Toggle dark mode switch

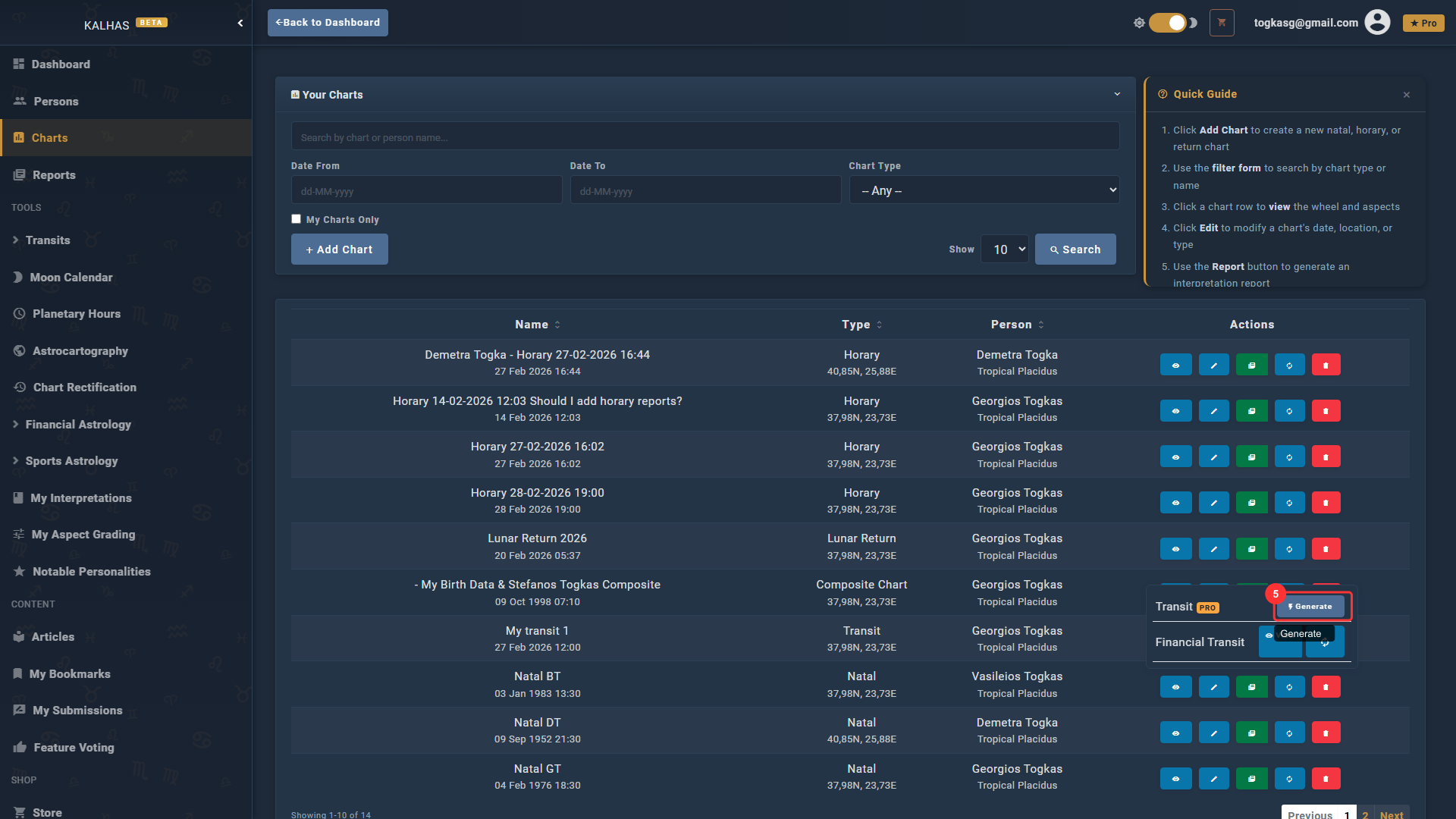point(1167,23)
